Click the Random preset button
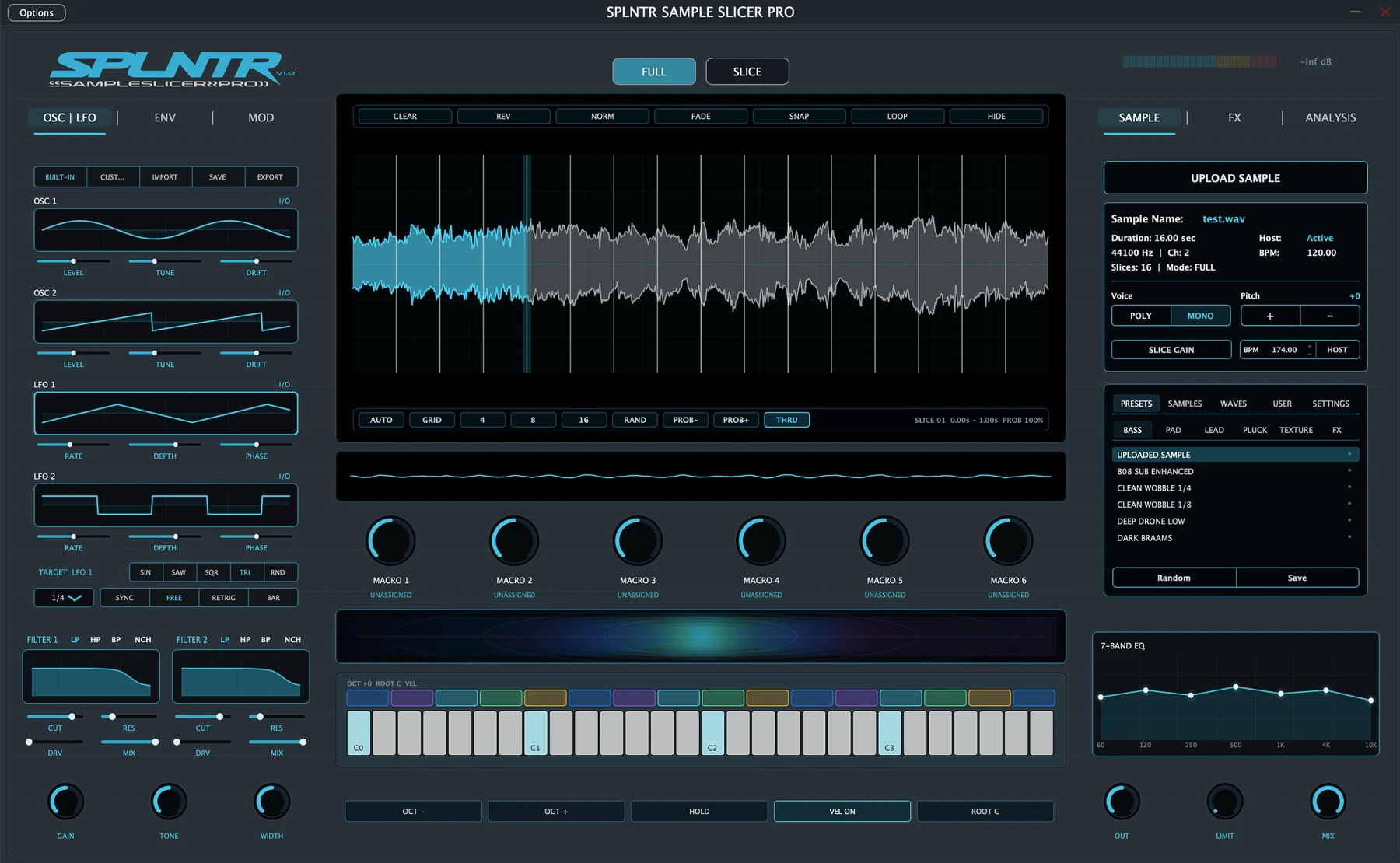 click(x=1174, y=578)
